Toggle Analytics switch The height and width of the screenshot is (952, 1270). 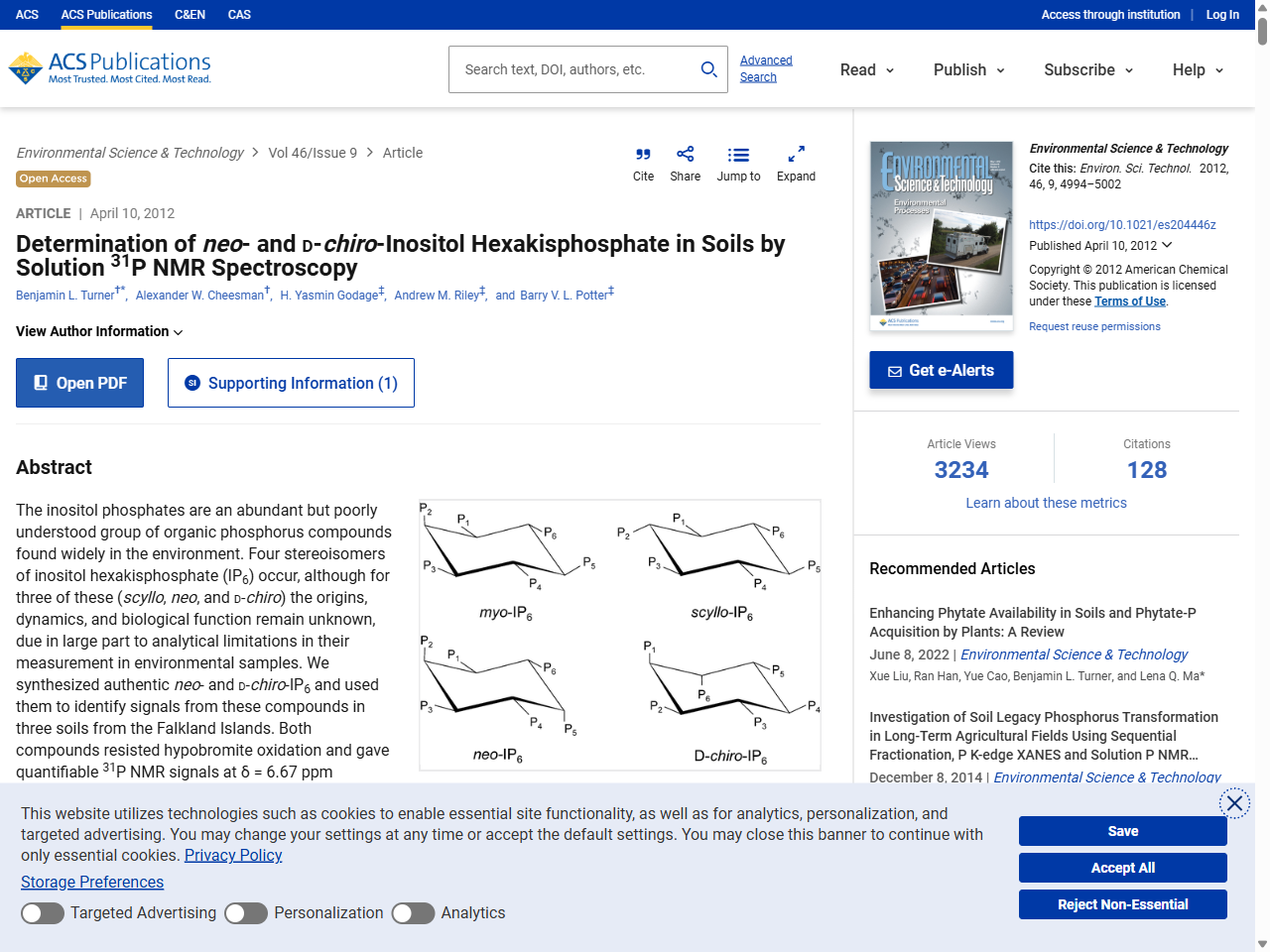click(413, 913)
